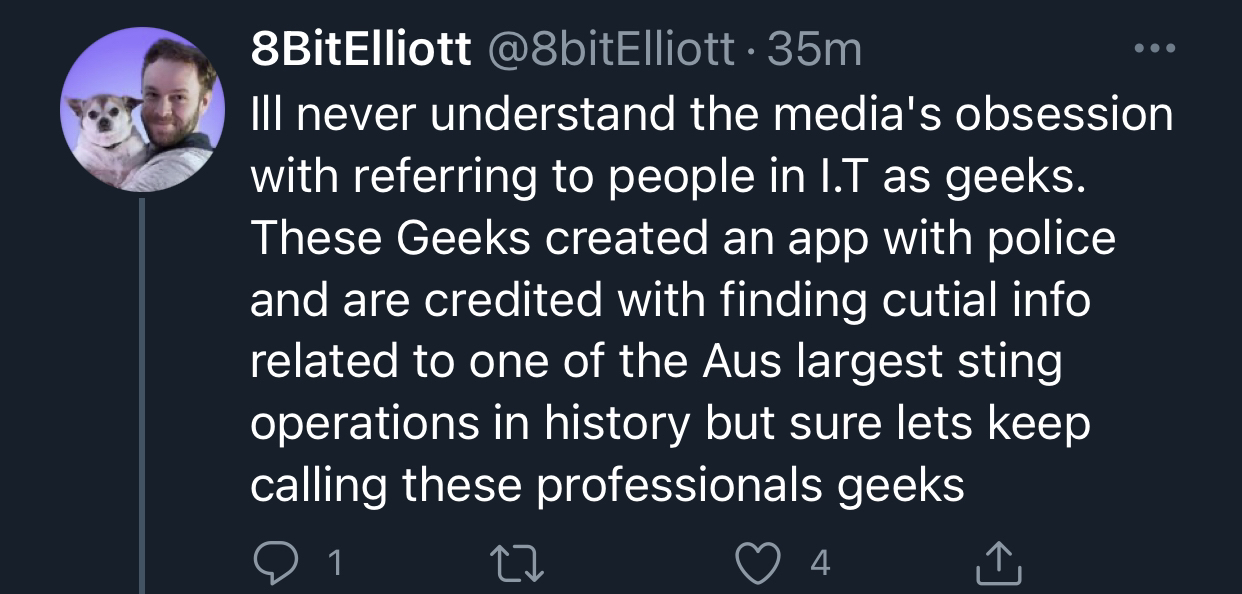Open the @8bitElliott handle link

pos(610,49)
